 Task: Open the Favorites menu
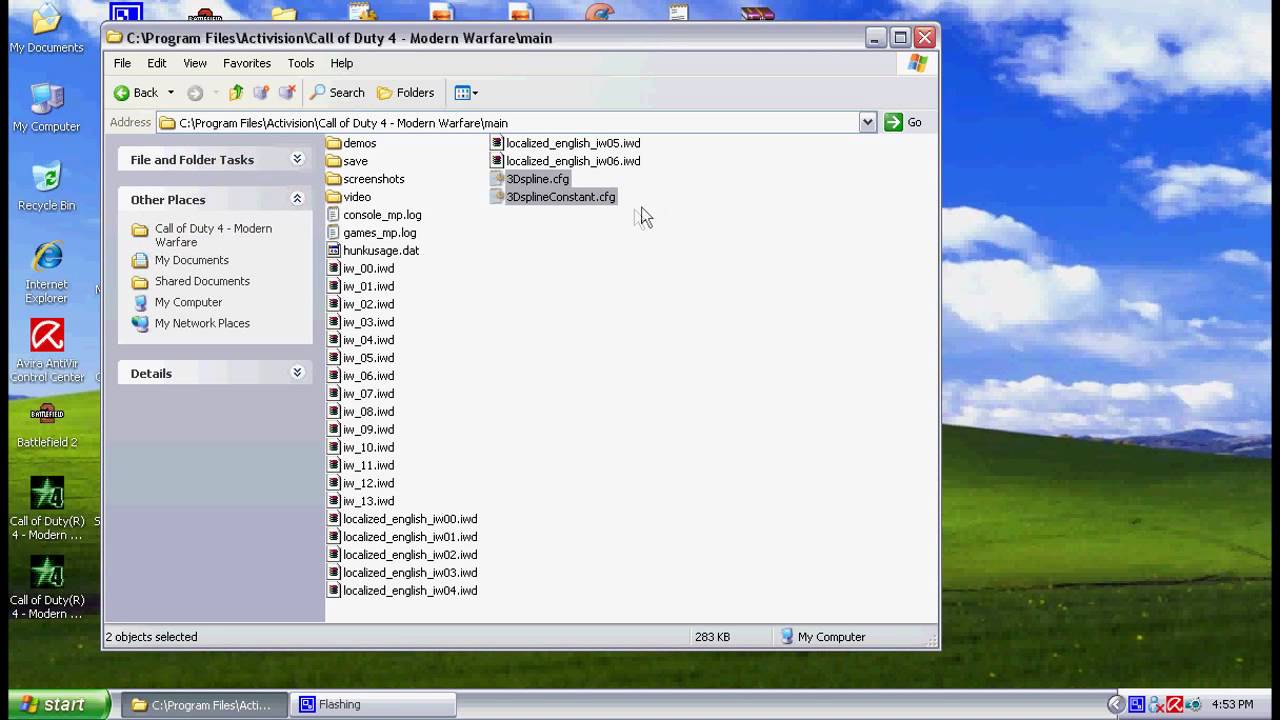click(247, 63)
